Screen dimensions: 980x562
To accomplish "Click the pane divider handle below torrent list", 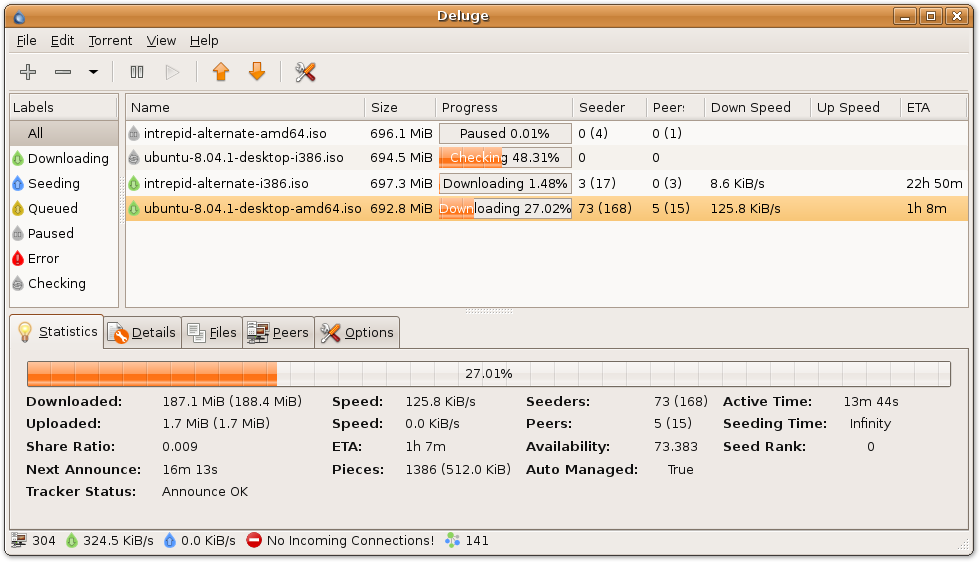I will click(489, 311).
